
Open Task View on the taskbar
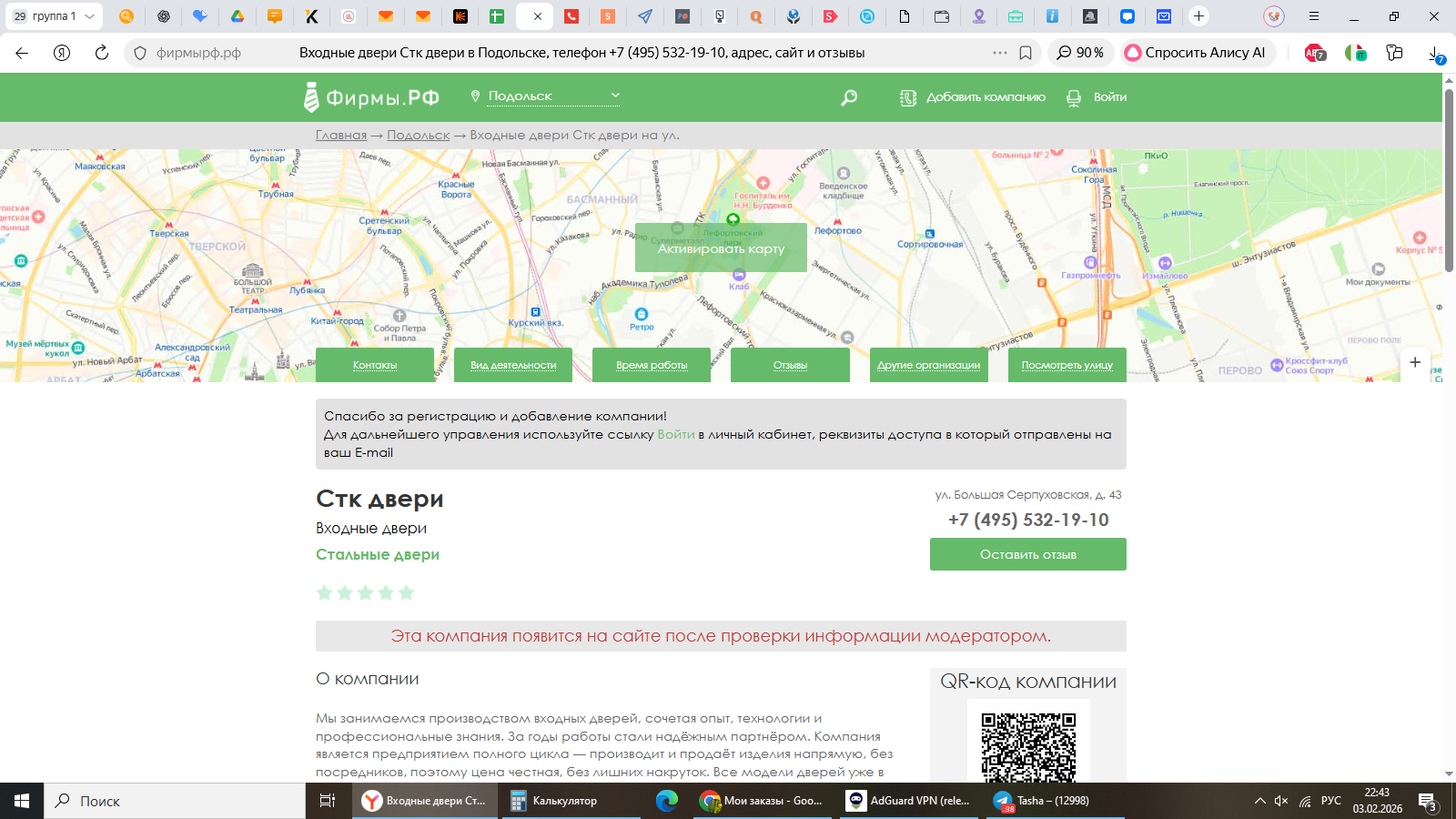(x=328, y=801)
